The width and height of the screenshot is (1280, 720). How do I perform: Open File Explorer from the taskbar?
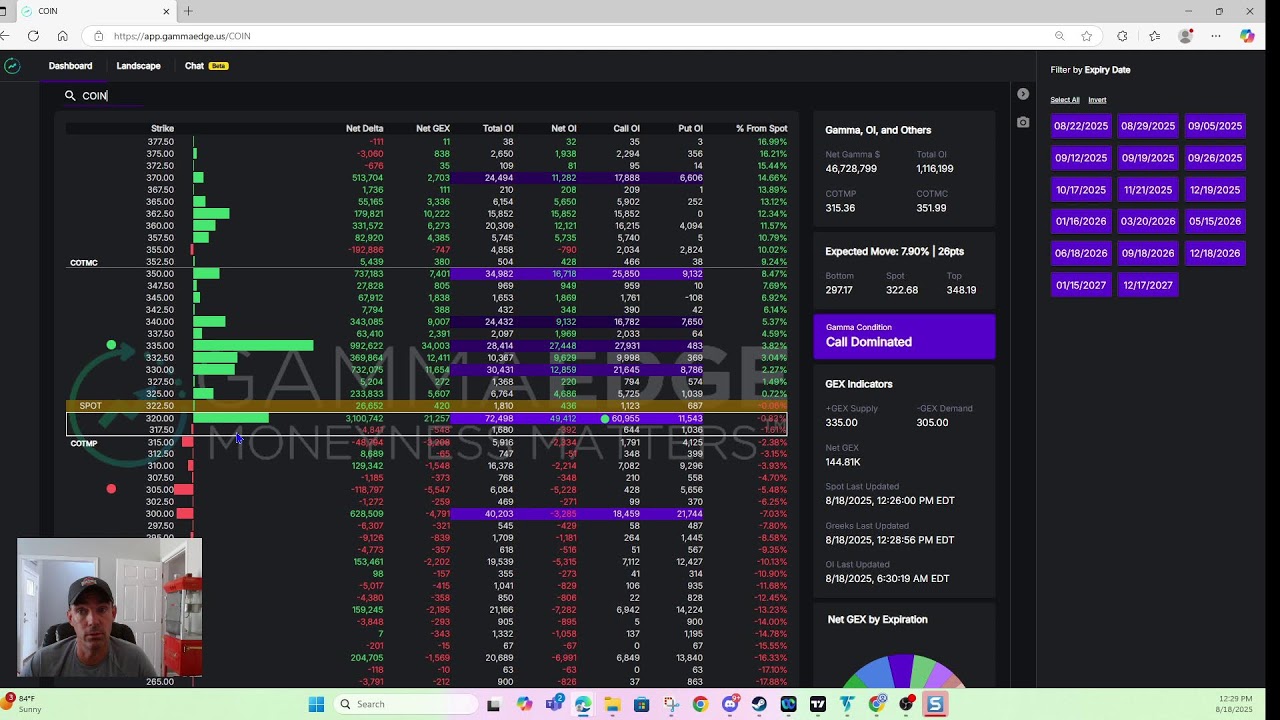click(x=612, y=704)
